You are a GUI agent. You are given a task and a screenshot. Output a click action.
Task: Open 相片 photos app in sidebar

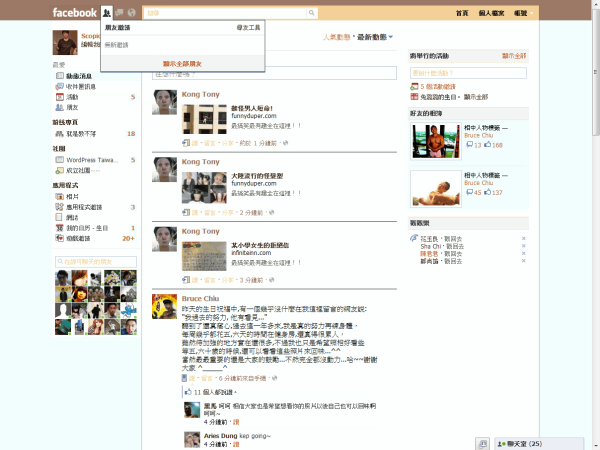tap(72, 196)
